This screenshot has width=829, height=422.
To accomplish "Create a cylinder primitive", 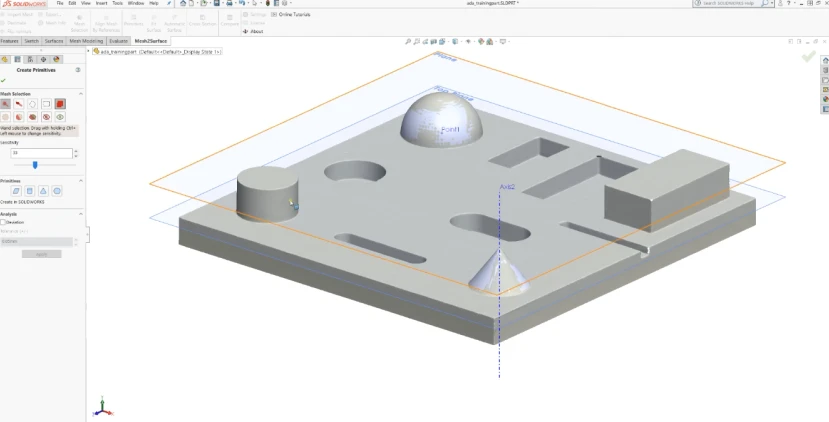I will (x=30, y=191).
